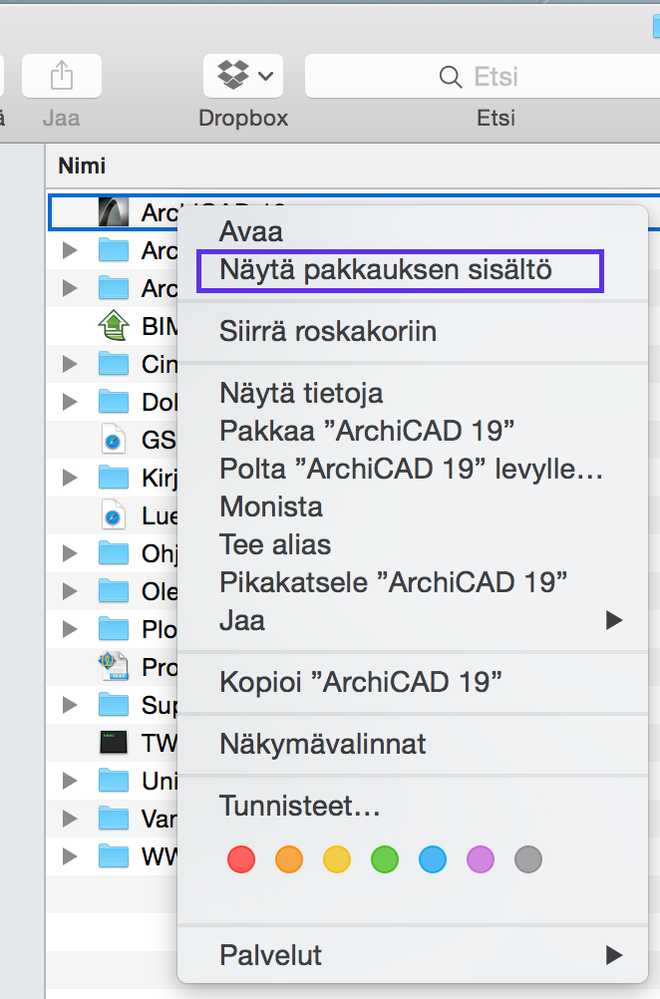Select Avaa in the context menu

pyautogui.click(x=252, y=232)
